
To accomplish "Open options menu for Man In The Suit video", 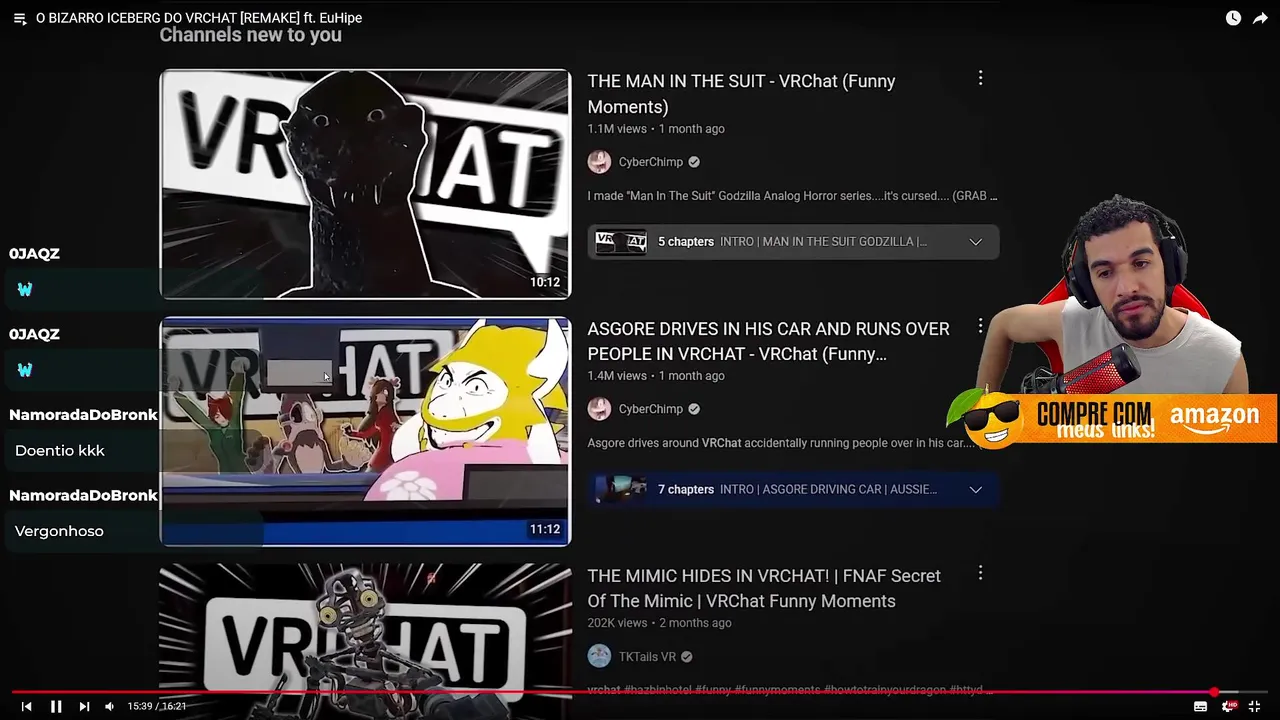I will coord(980,78).
